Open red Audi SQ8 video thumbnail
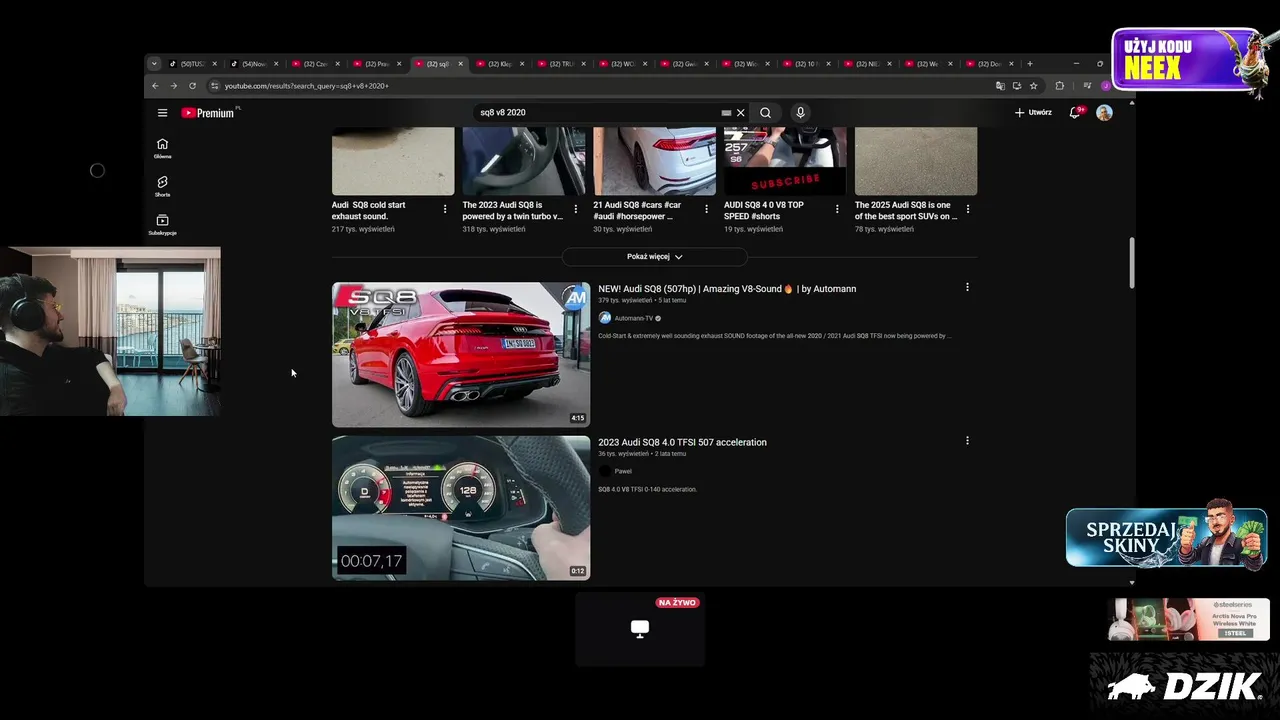This screenshot has width=1280, height=720. 461,354
